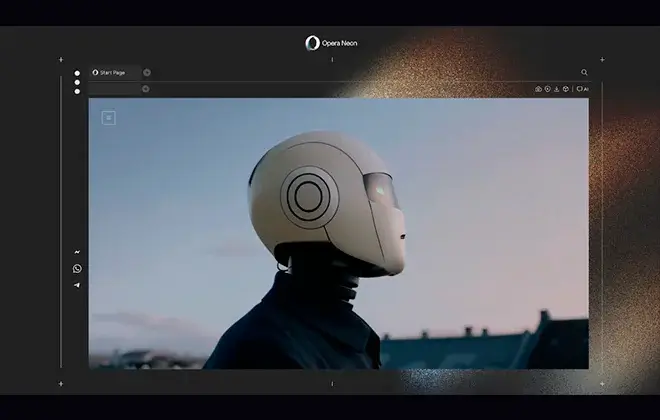Click the bottom window control dot
The height and width of the screenshot is (420, 660).
77,91
